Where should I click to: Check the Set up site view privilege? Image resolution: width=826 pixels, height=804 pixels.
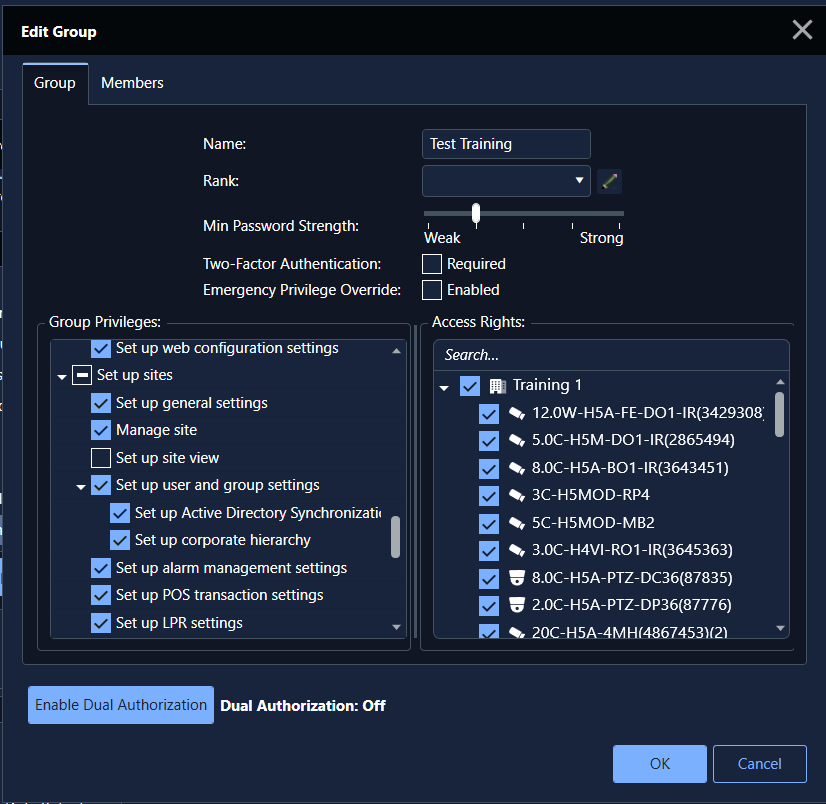click(101, 458)
